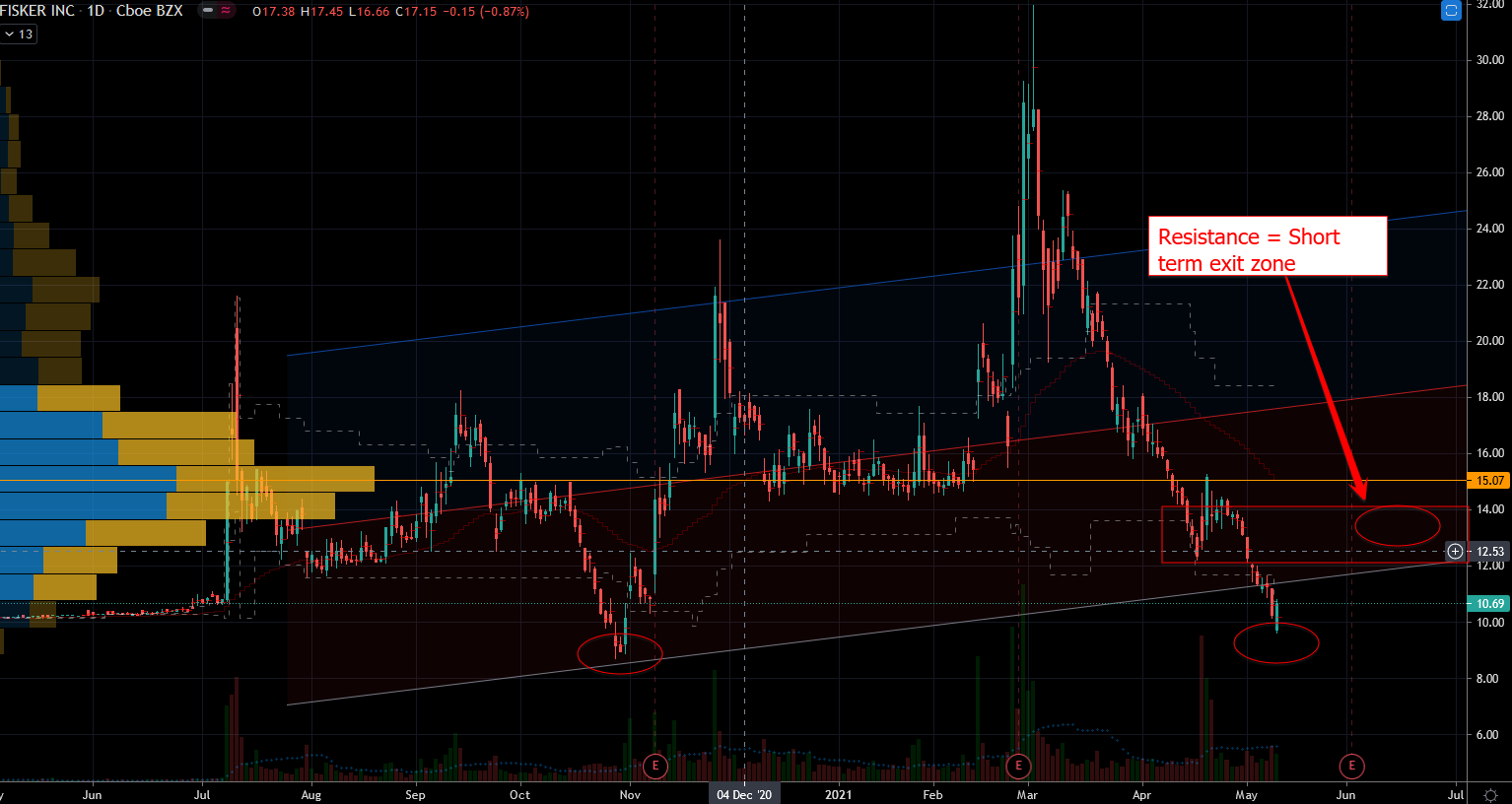The image size is (1512, 804).
Task: Click the earnings E marker near November
Action: point(654,766)
